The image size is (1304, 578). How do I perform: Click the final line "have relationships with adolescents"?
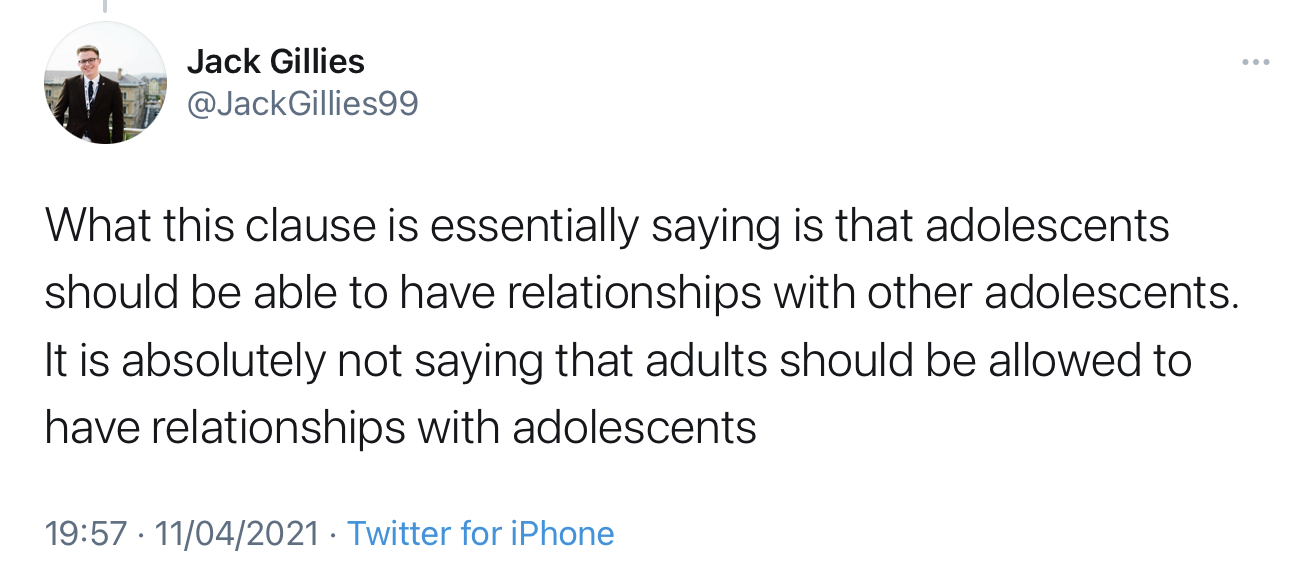click(400, 428)
